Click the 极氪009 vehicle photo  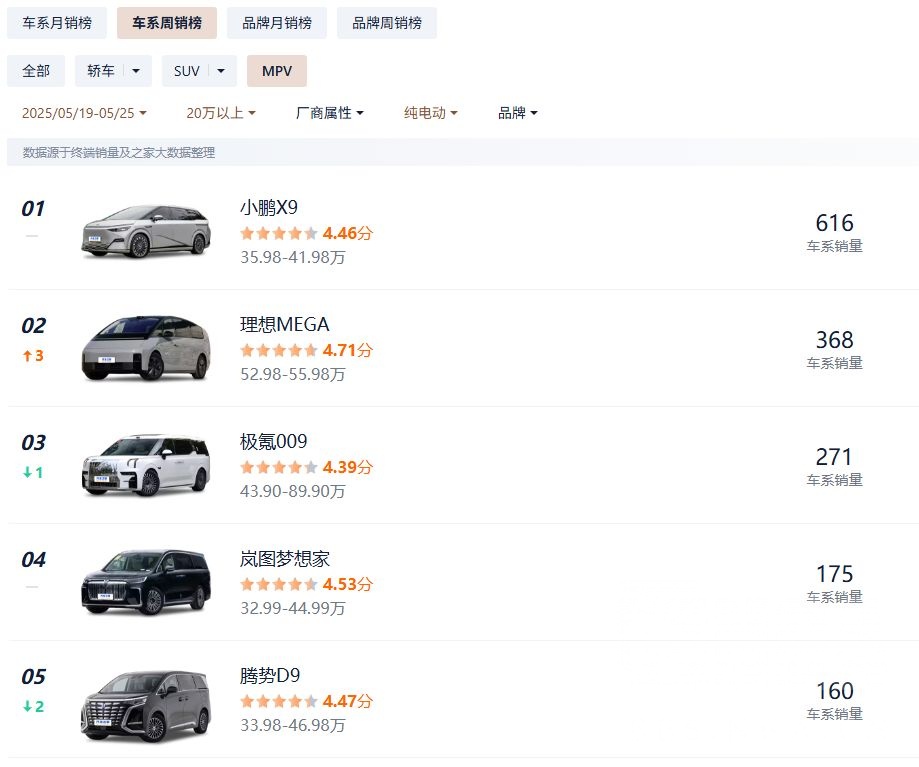(x=146, y=465)
